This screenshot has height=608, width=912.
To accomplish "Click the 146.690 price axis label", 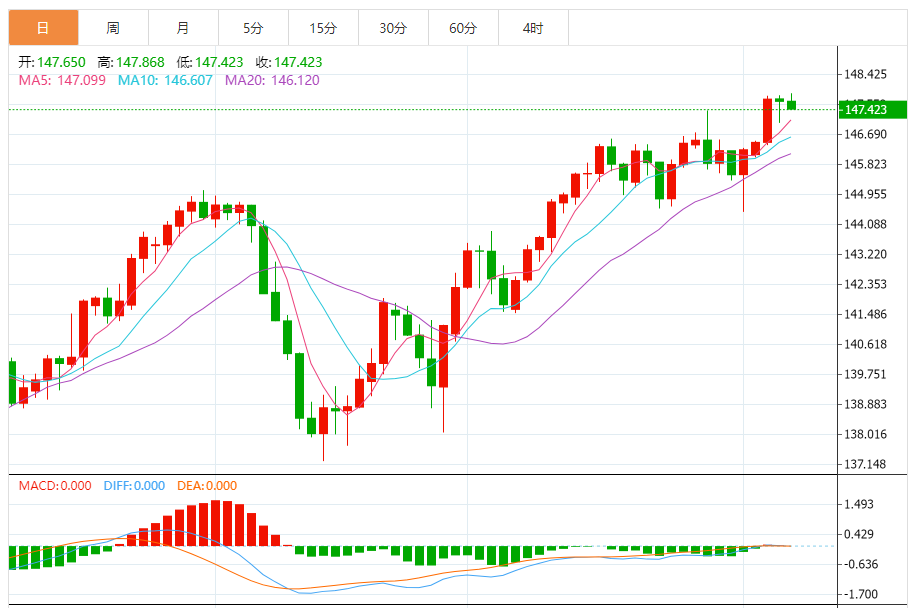I will click(865, 134).
